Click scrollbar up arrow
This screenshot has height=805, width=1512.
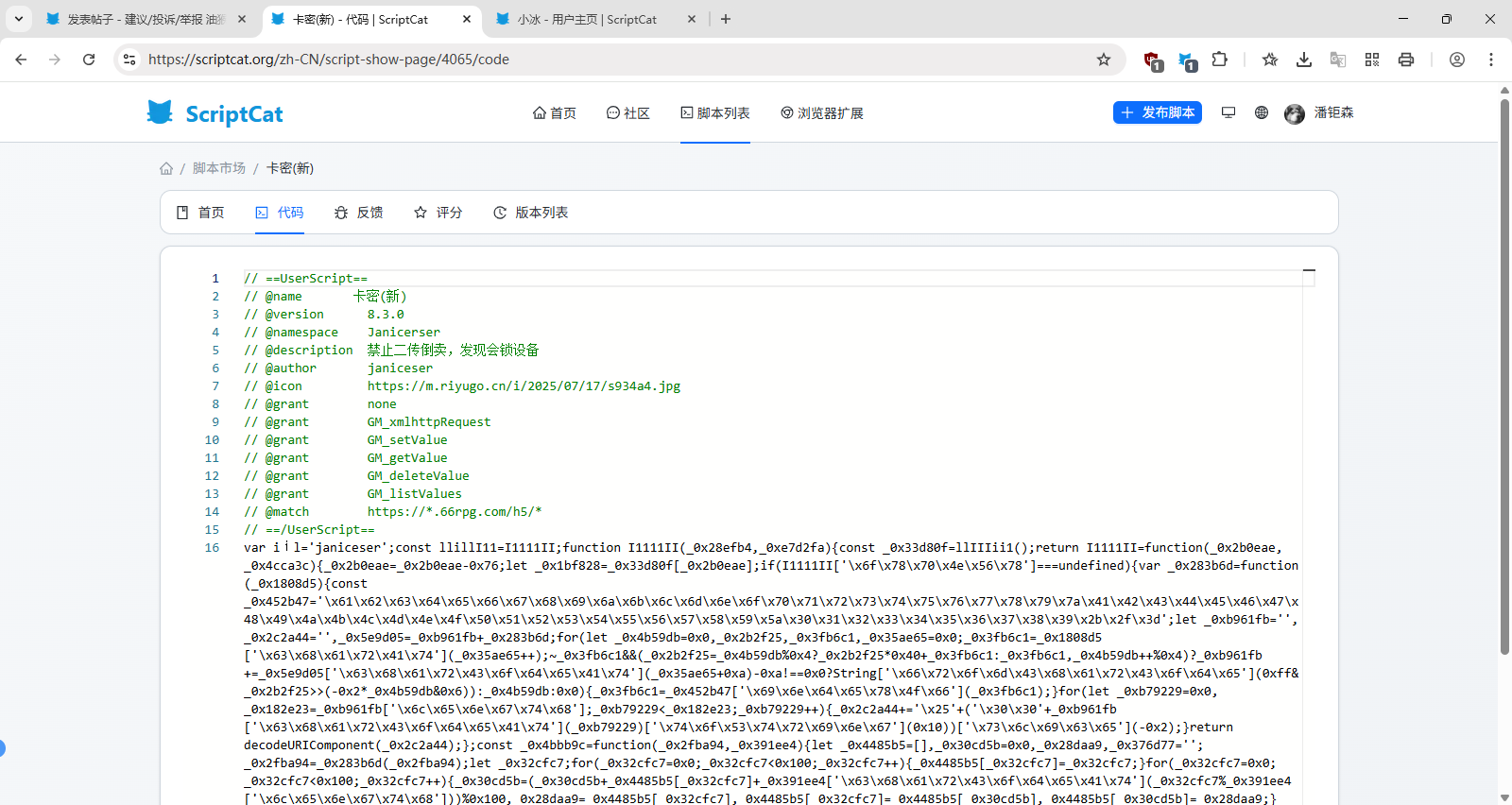point(1504,91)
